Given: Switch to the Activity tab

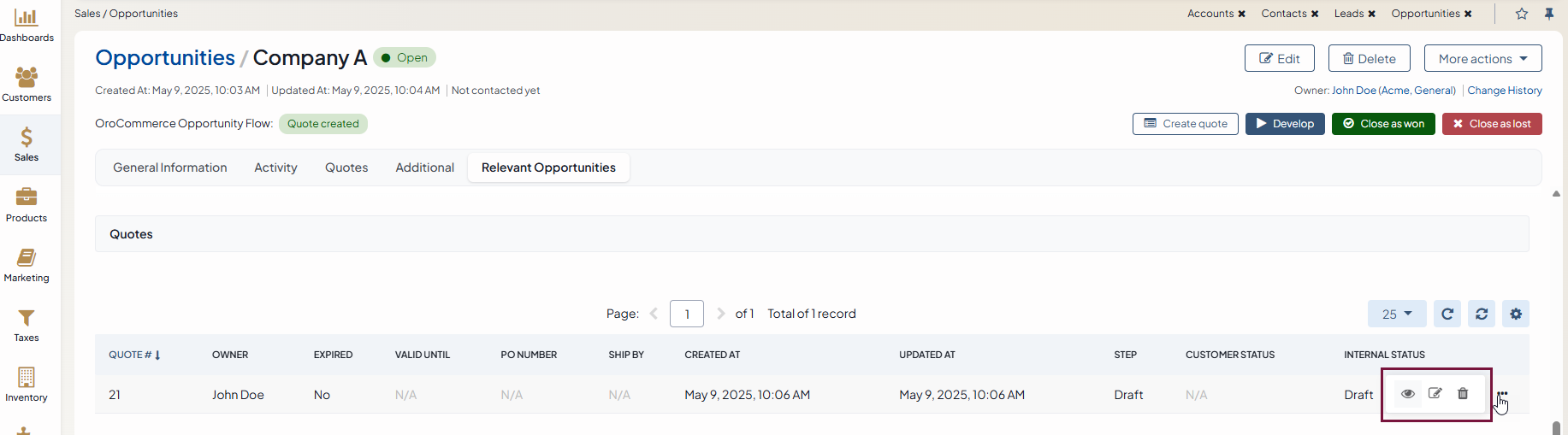Looking at the screenshot, I should 275,168.
